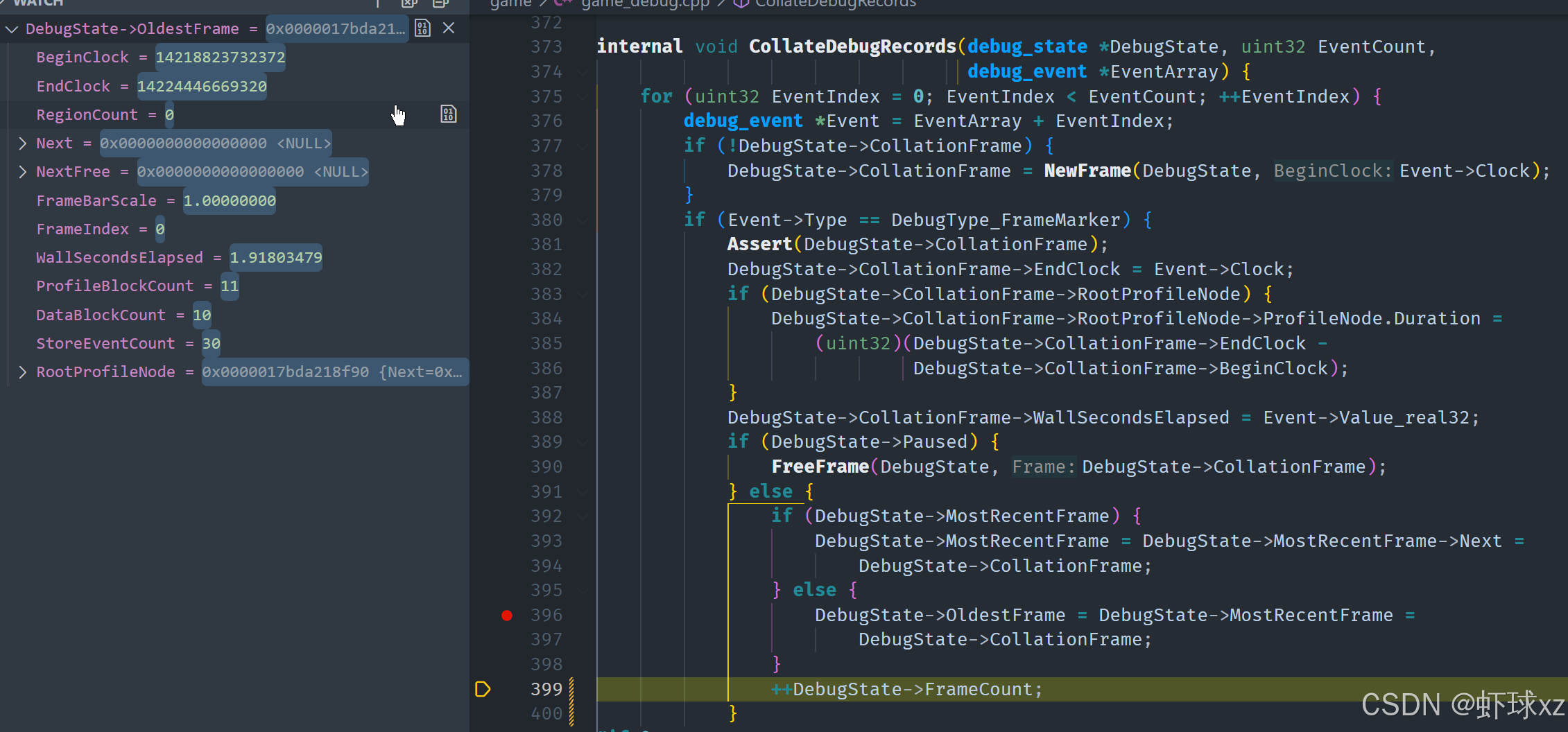Fold the Paused if block at line 389

coord(583,442)
